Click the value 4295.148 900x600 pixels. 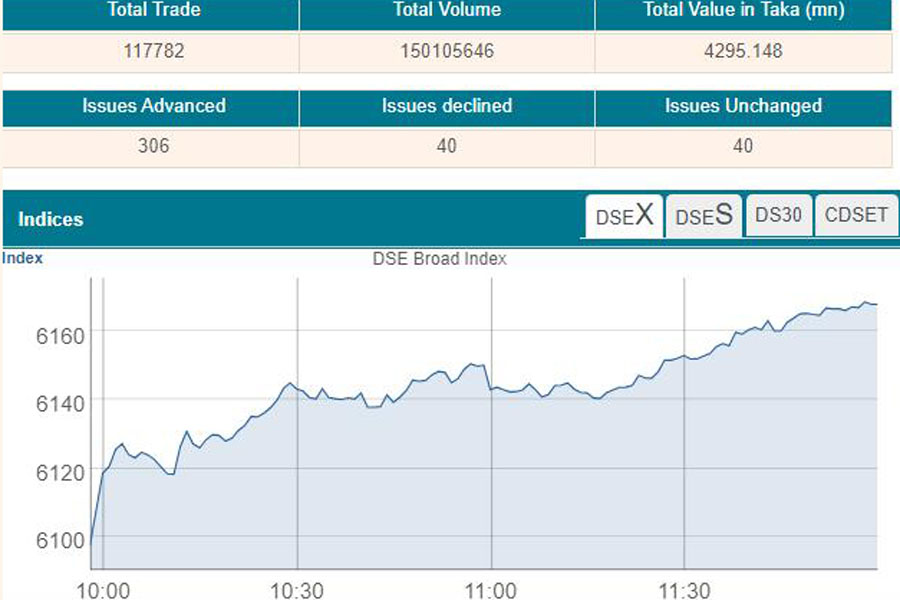743,51
